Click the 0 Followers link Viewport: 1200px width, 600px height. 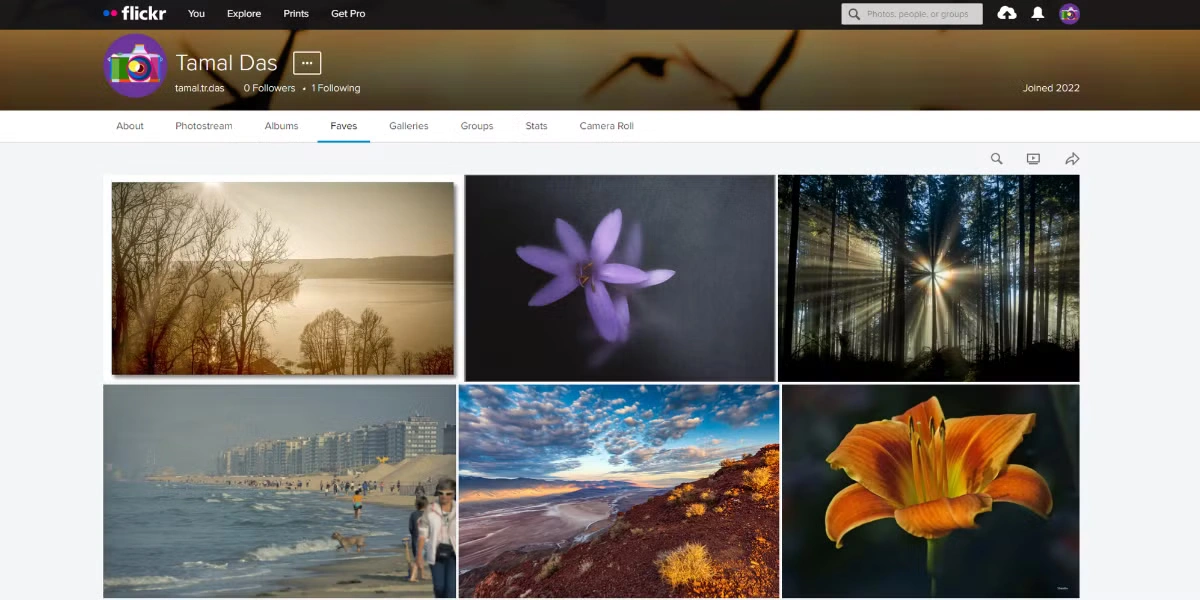coord(270,88)
